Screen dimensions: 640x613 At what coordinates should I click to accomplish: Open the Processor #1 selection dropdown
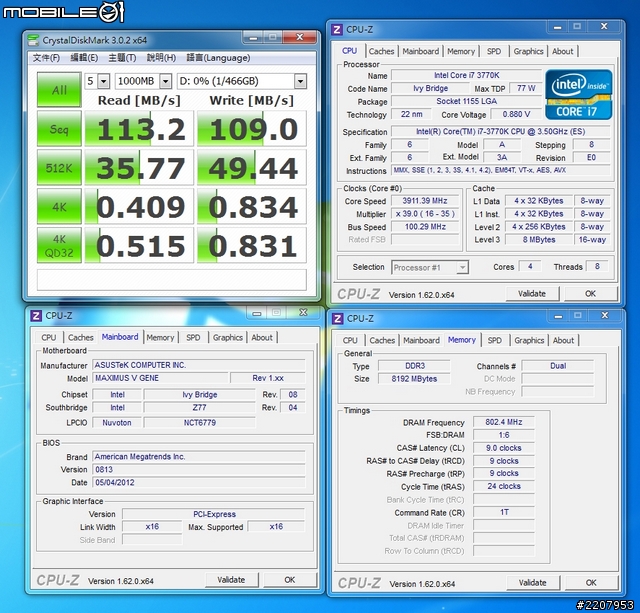coord(430,268)
